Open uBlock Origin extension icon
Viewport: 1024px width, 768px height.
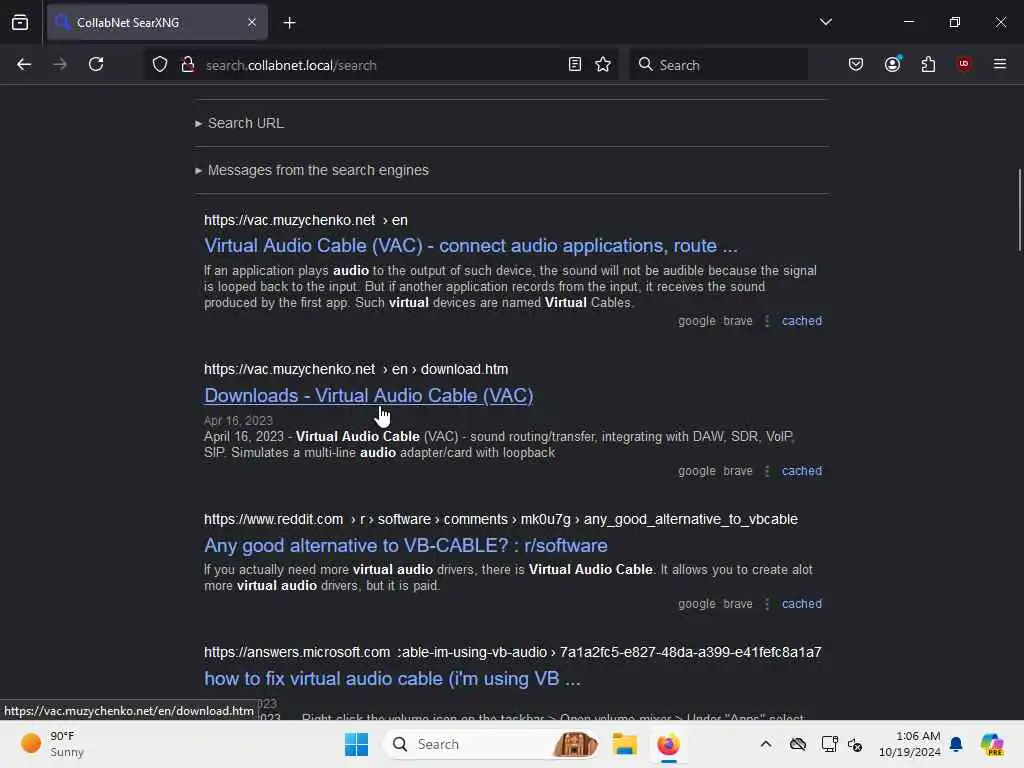964,64
